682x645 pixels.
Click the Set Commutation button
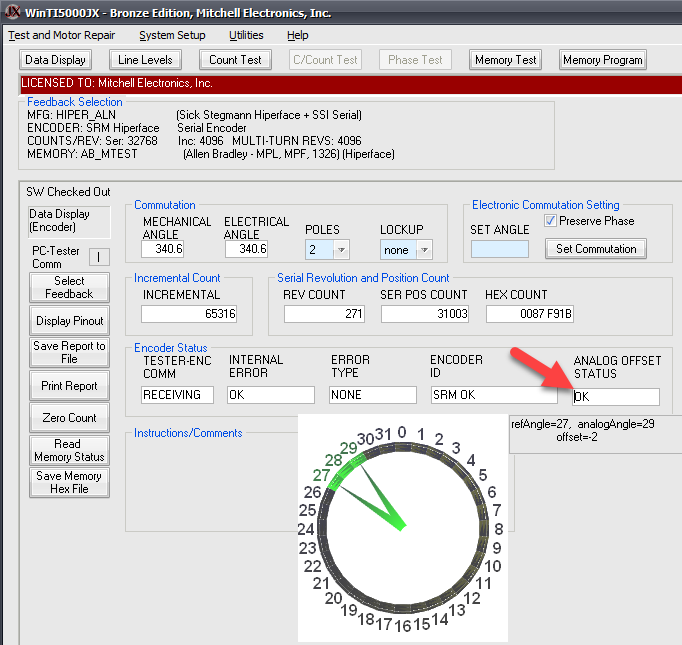[x=596, y=249]
